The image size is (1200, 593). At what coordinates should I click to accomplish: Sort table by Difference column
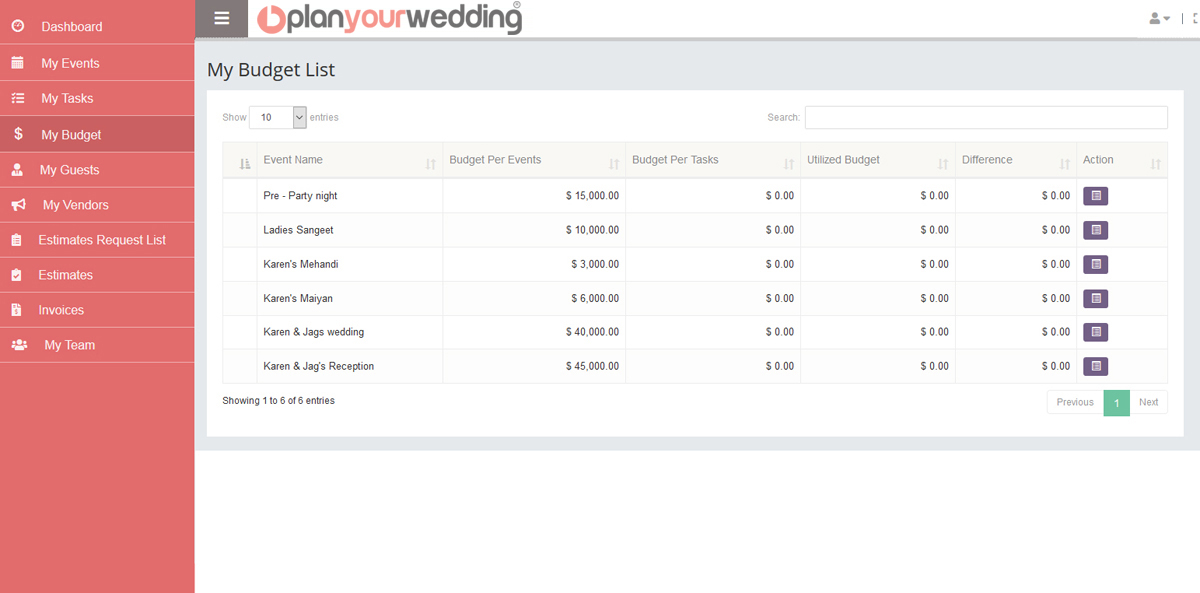(1016, 160)
